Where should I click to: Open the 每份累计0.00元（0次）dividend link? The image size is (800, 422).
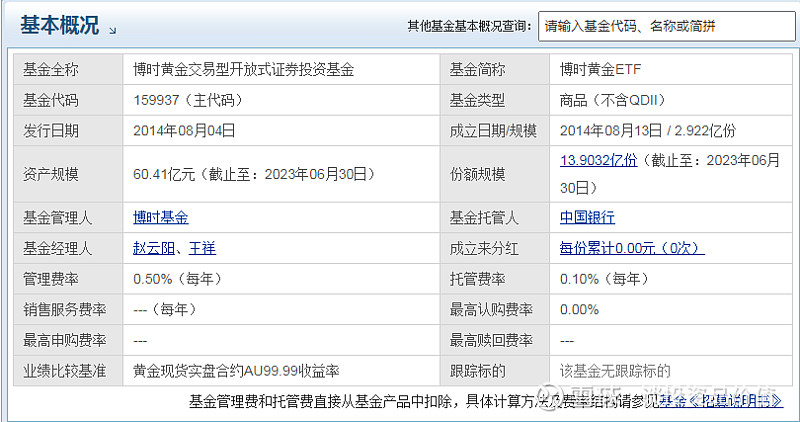(632, 248)
